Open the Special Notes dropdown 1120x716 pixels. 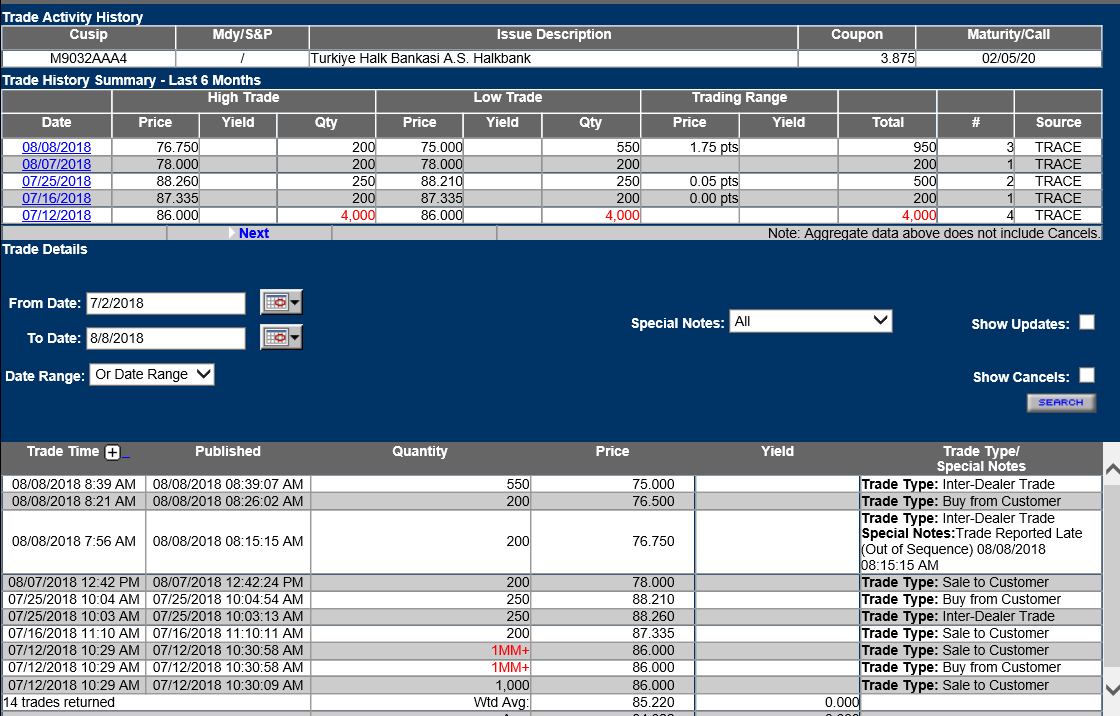click(811, 322)
